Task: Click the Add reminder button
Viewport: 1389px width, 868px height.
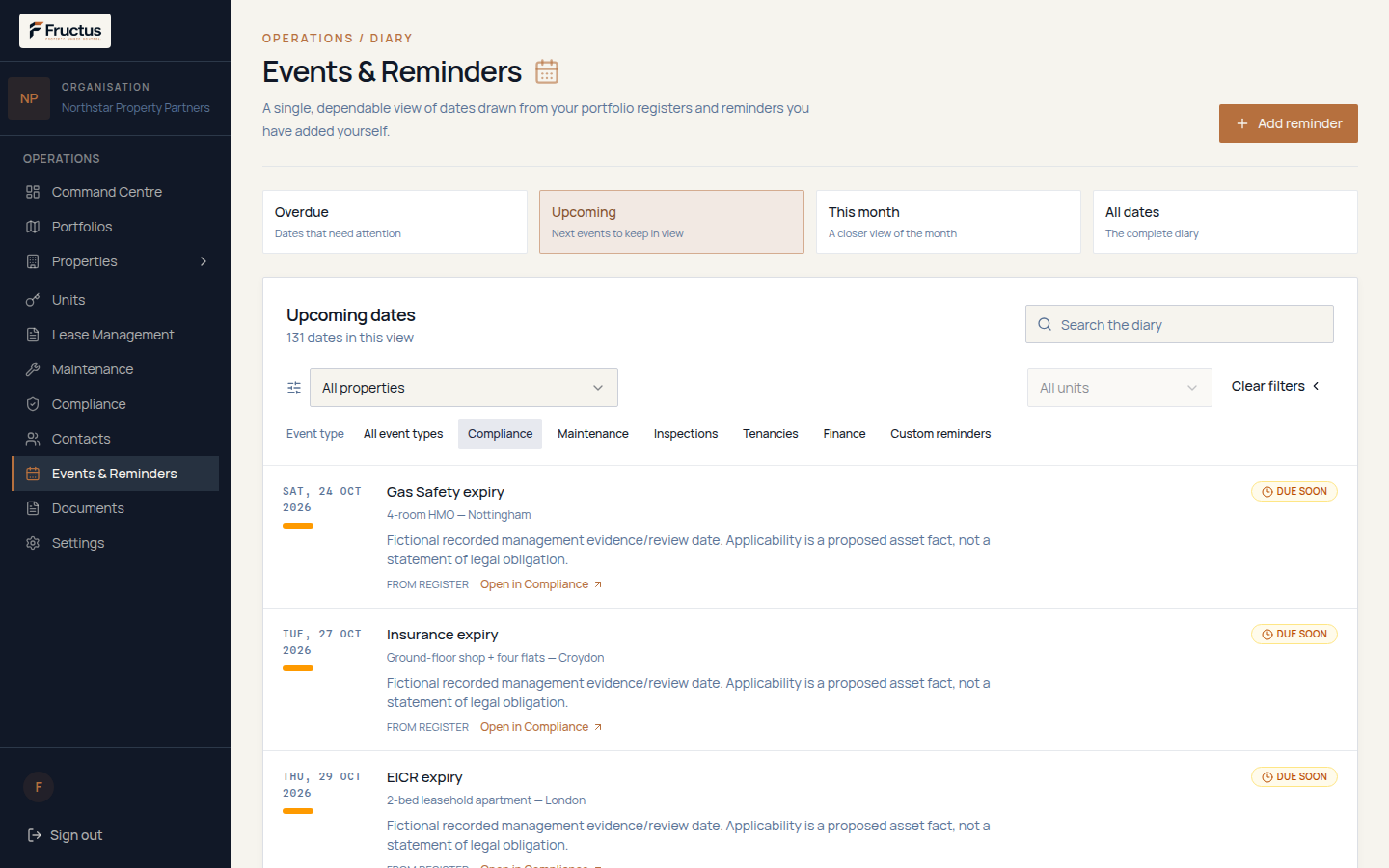Action: coord(1289,123)
